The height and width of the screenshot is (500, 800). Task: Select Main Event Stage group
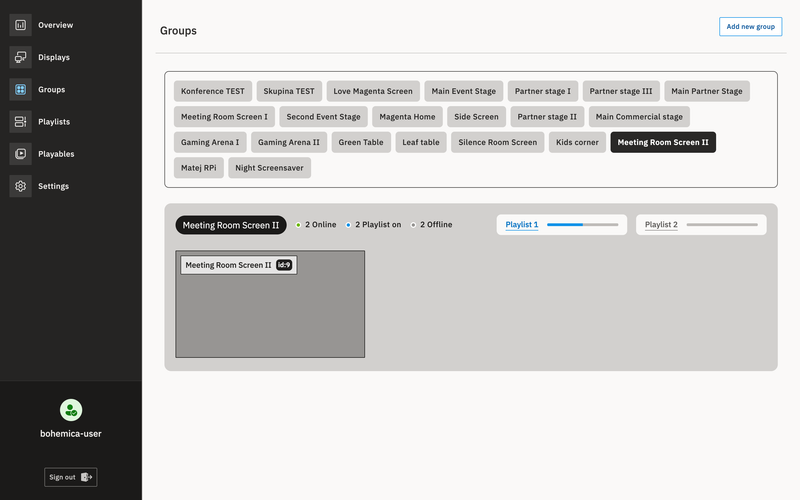464,91
